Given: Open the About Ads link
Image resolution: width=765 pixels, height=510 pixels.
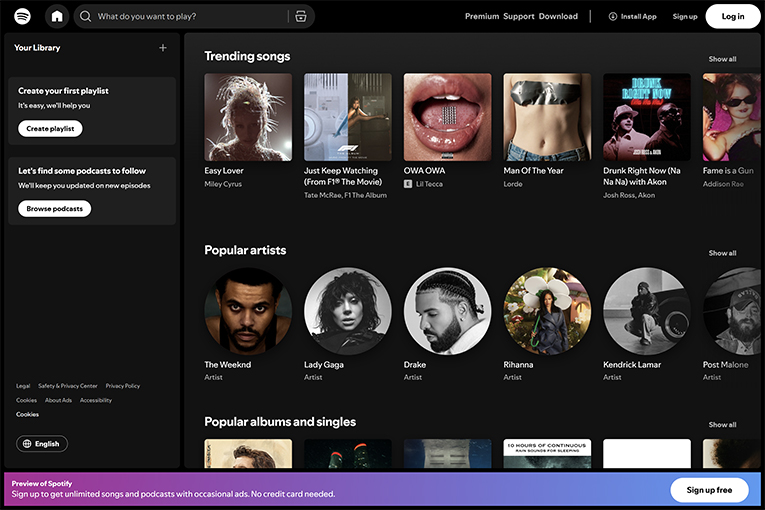Looking at the screenshot, I should click(x=59, y=400).
